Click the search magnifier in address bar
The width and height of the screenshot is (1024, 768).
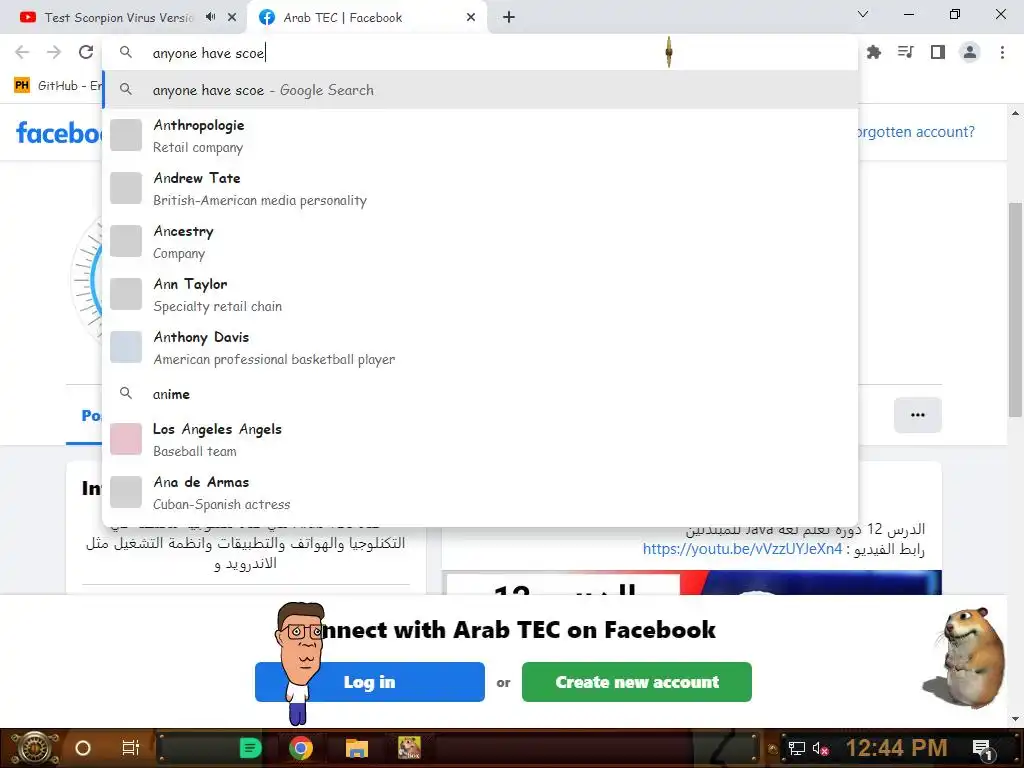coord(126,52)
